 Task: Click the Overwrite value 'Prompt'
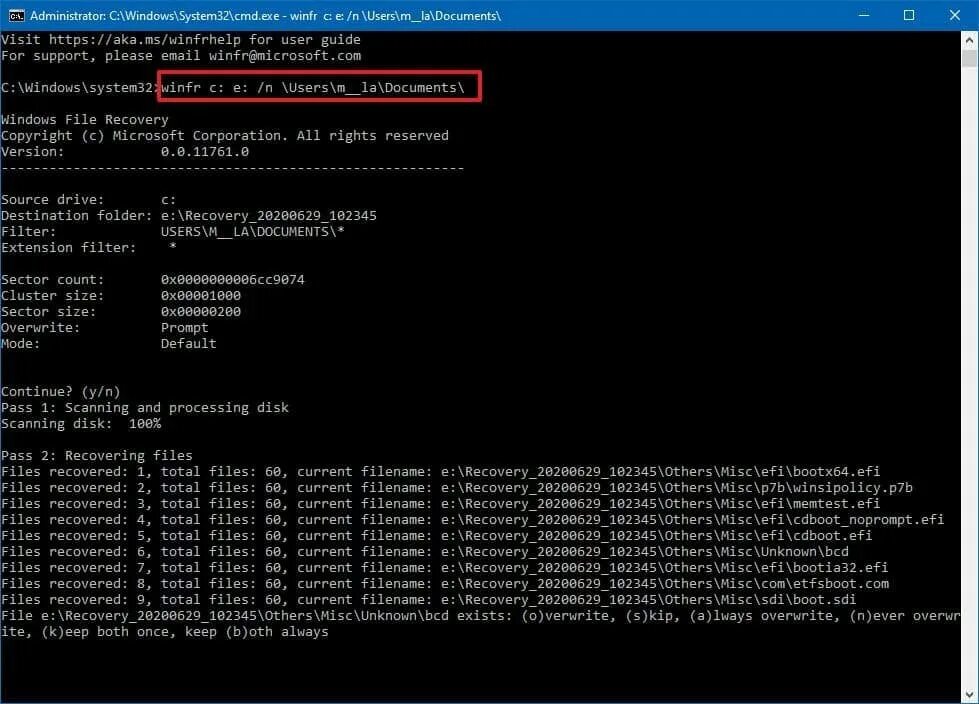point(185,328)
